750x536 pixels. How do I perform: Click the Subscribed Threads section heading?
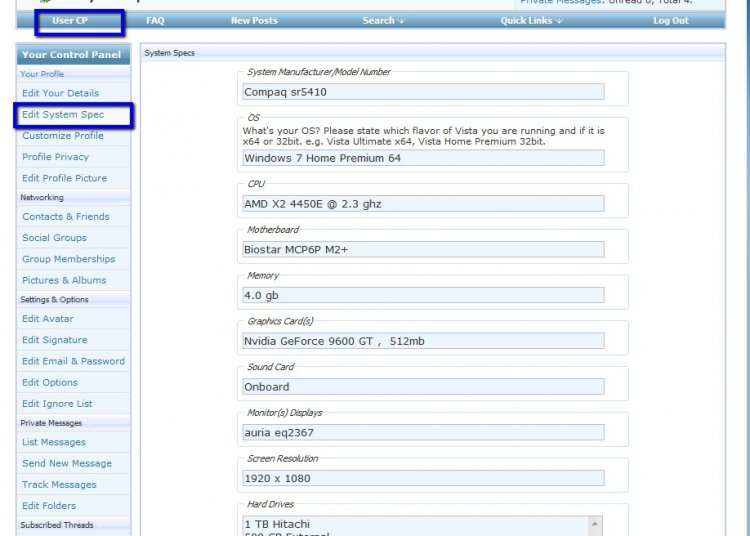pos(57,525)
